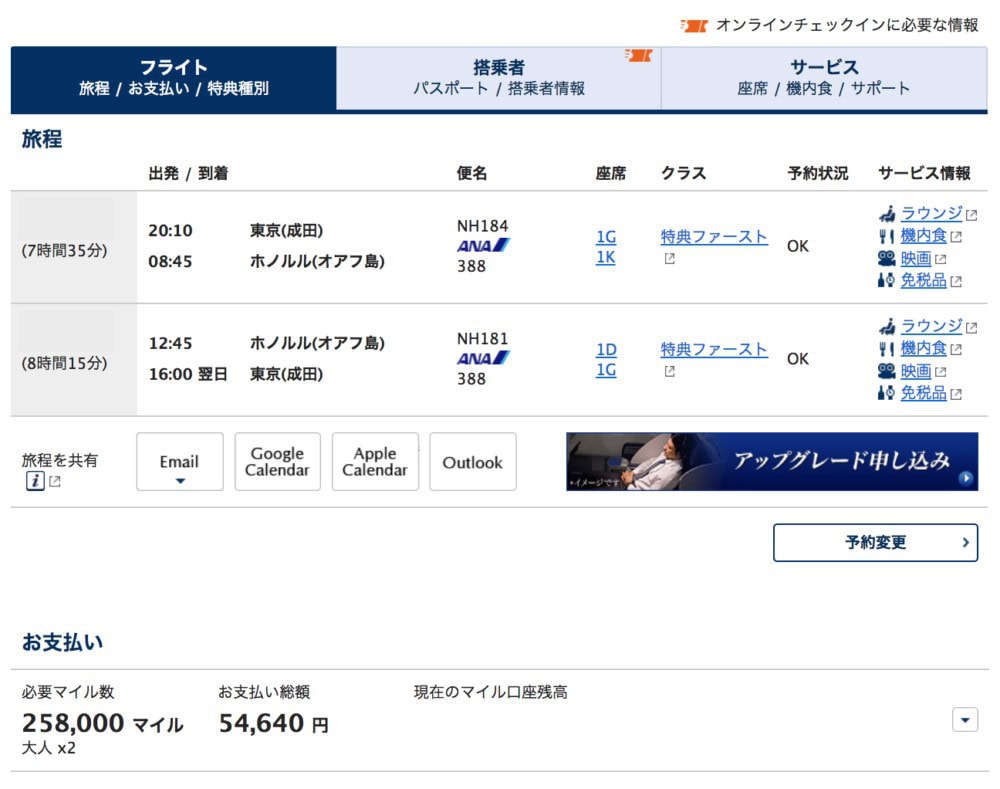Image resolution: width=1000 pixels, height=789 pixels.
Task: Click lounge seat icon in NH184 row
Action: click(886, 213)
